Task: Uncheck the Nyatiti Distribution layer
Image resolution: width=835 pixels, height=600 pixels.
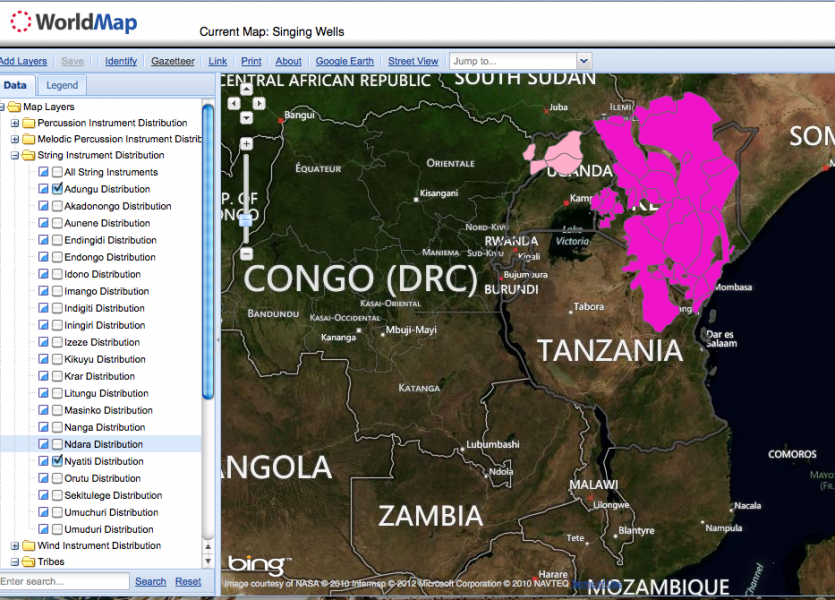Action: [x=58, y=462]
